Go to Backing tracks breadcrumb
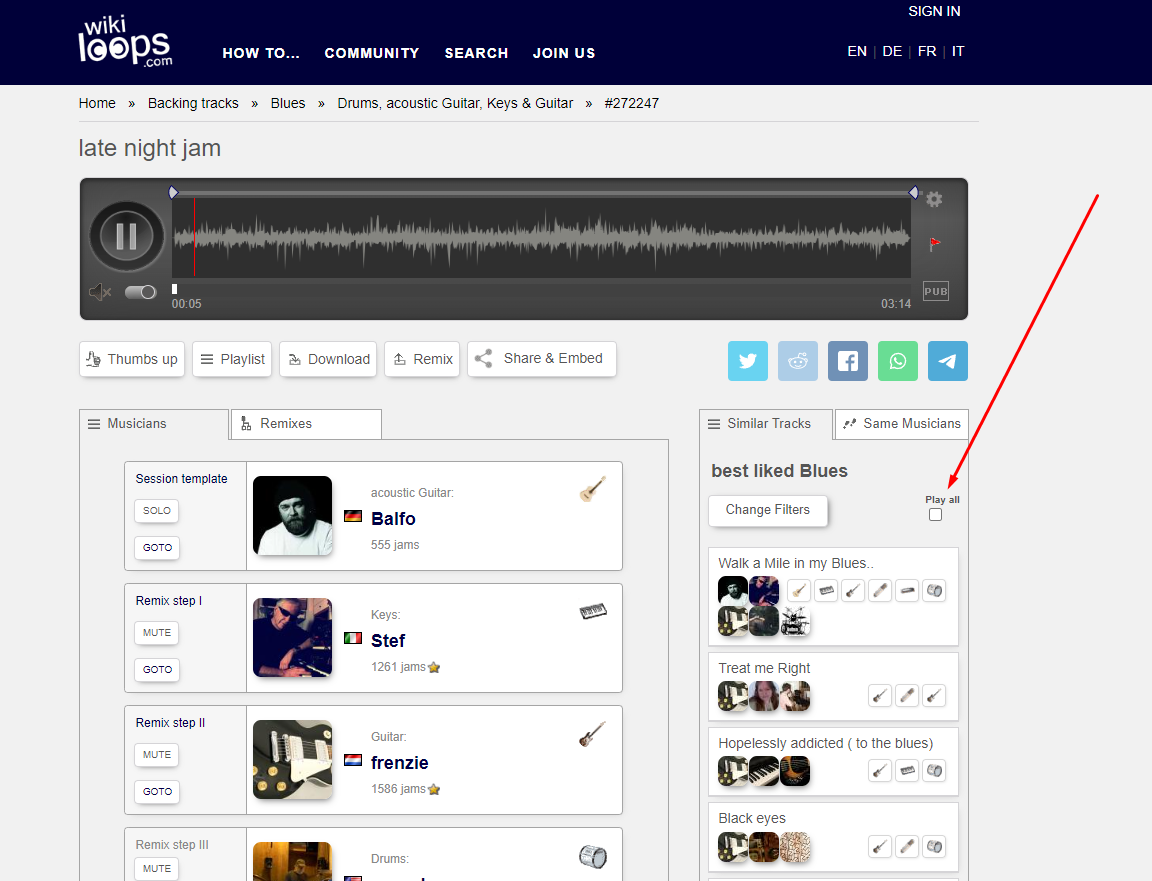The image size is (1152, 881). point(193,104)
